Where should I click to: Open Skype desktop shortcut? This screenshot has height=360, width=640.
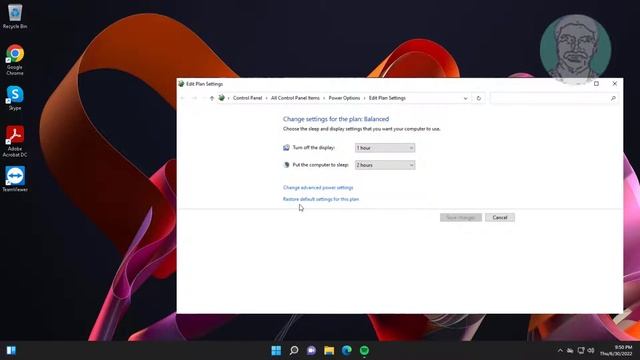15,98
